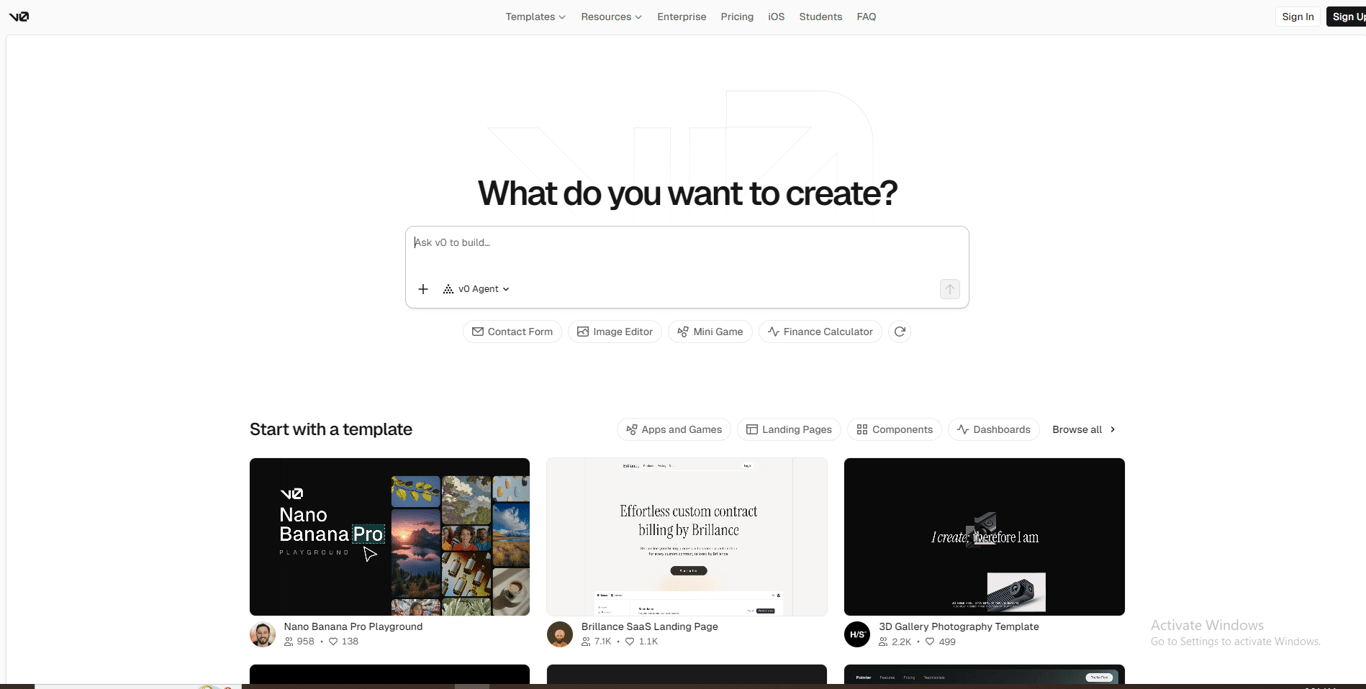Image resolution: width=1366 pixels, height=689 pixels.
Task: Click the Sign Up button
Action: coord(1347,17)
